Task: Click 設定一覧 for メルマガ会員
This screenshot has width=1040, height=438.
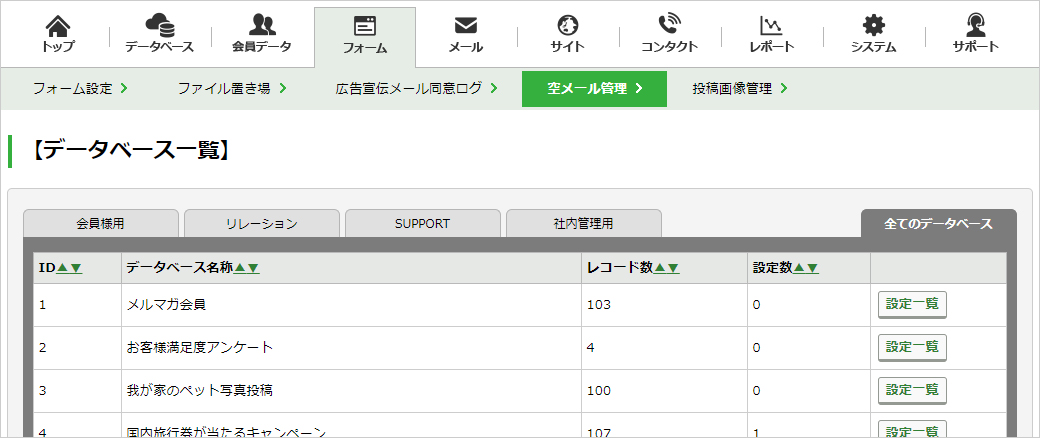Action: pos(912,305)
